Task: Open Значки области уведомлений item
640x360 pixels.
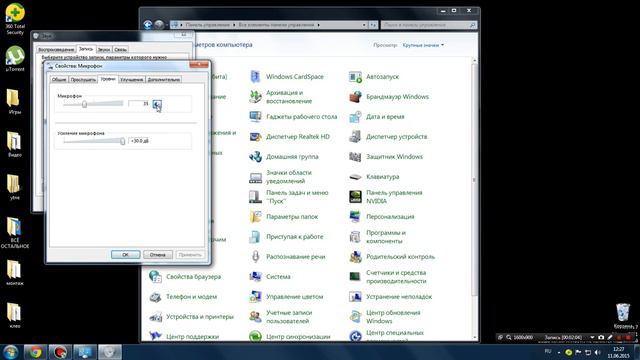Action: pos(281,177)
